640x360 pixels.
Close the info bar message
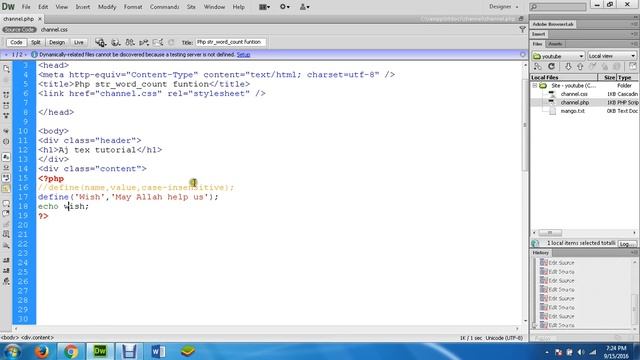(522, 54)
